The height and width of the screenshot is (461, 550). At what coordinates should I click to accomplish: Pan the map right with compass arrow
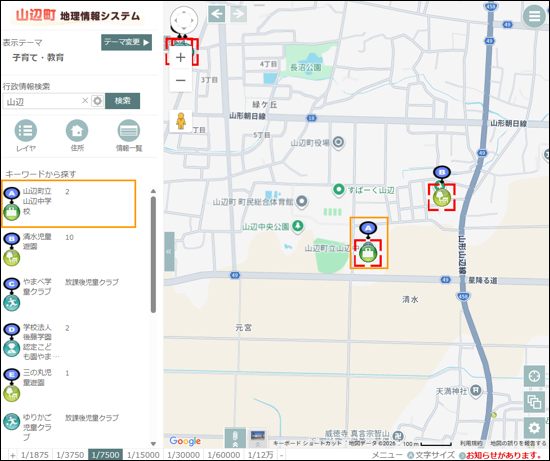point(193,20)
